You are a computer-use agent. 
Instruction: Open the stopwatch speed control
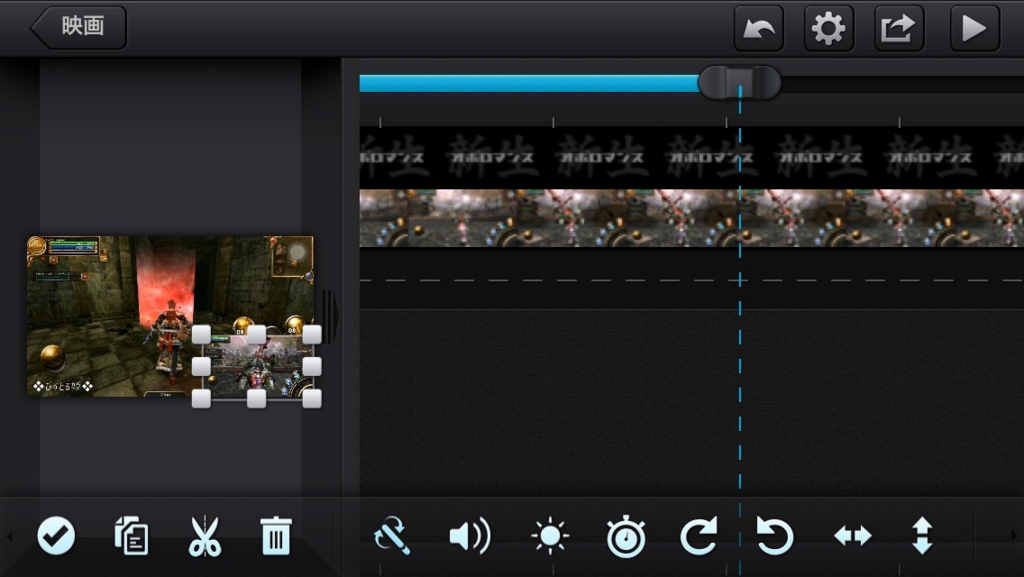pos(626,536)
